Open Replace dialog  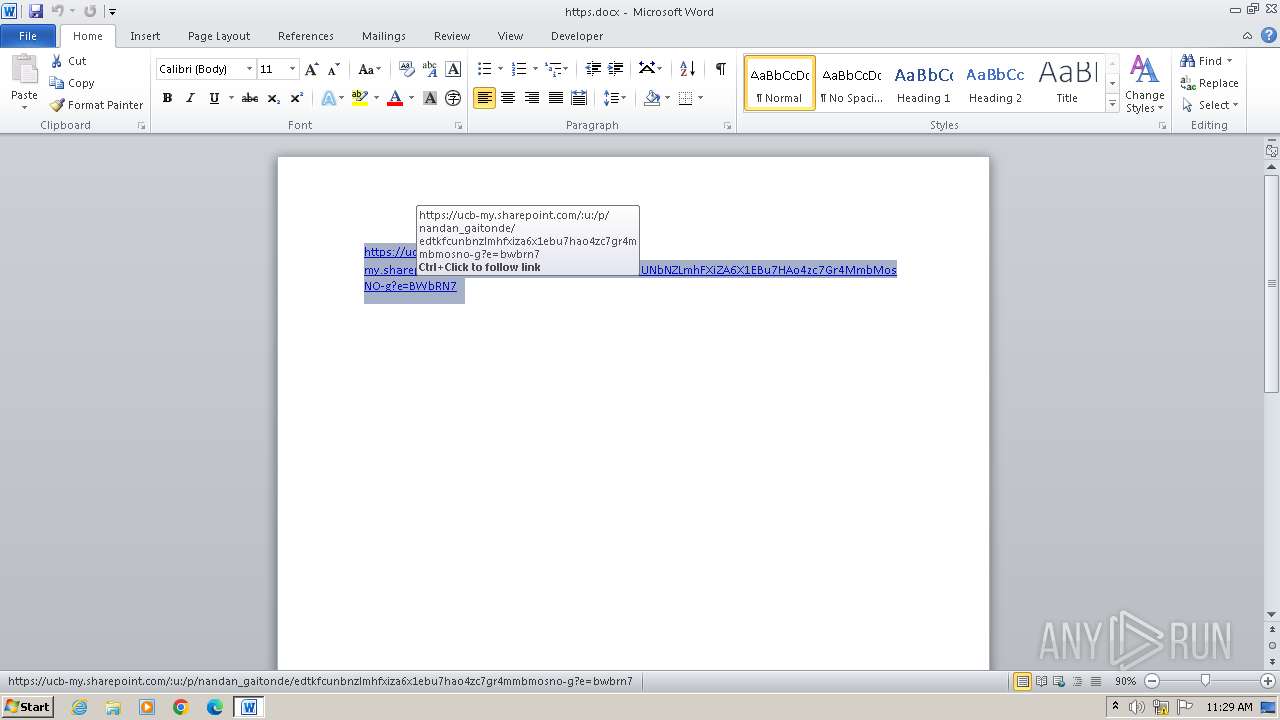pos(1209,83)
